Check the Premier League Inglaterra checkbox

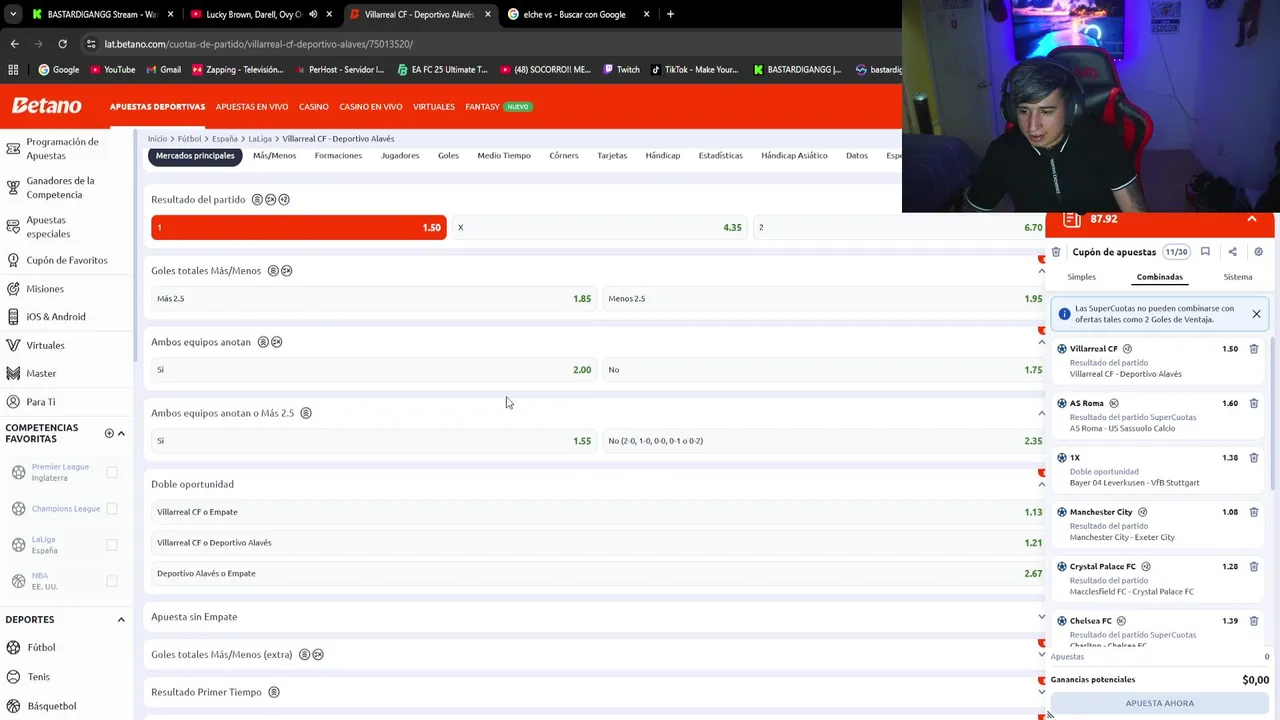pyautogui.click(x=112, y=472)
